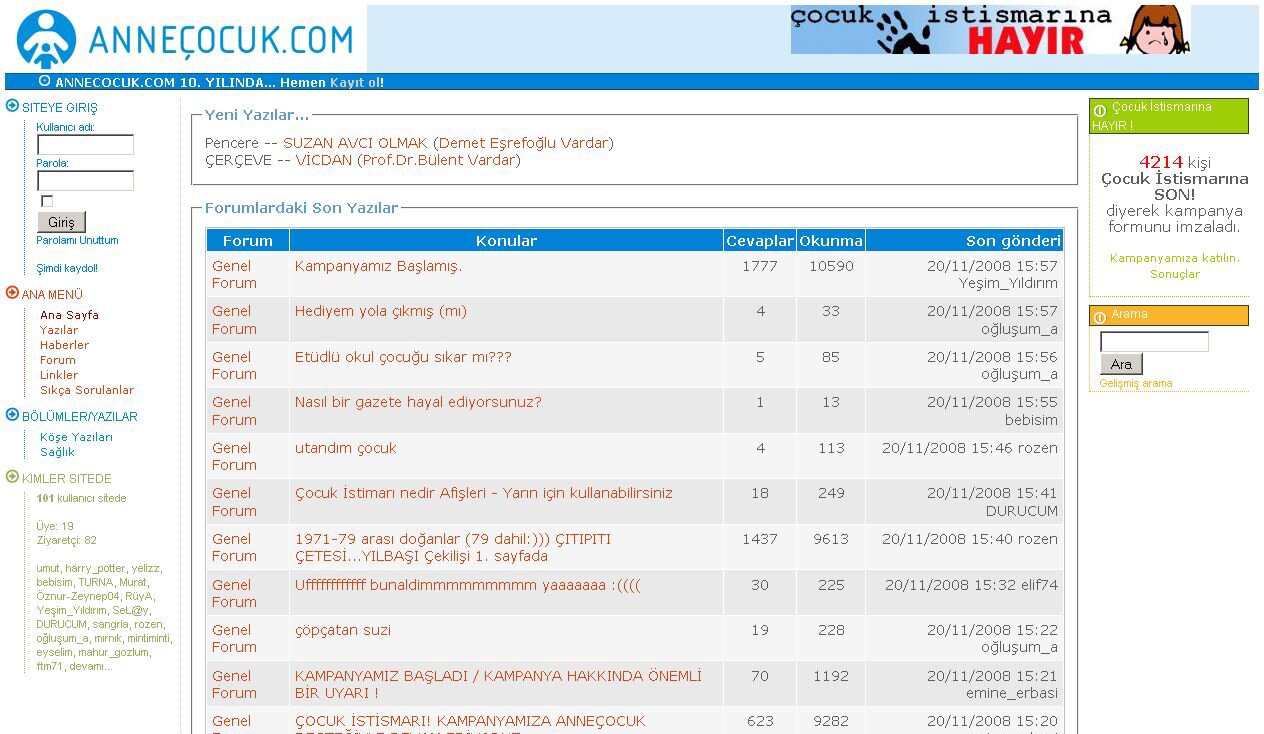This screenshot has width=1264, height=734.
Task: Open the 'Kampanyamız Başlamış.' forum topic
Action: coord(378,266)
